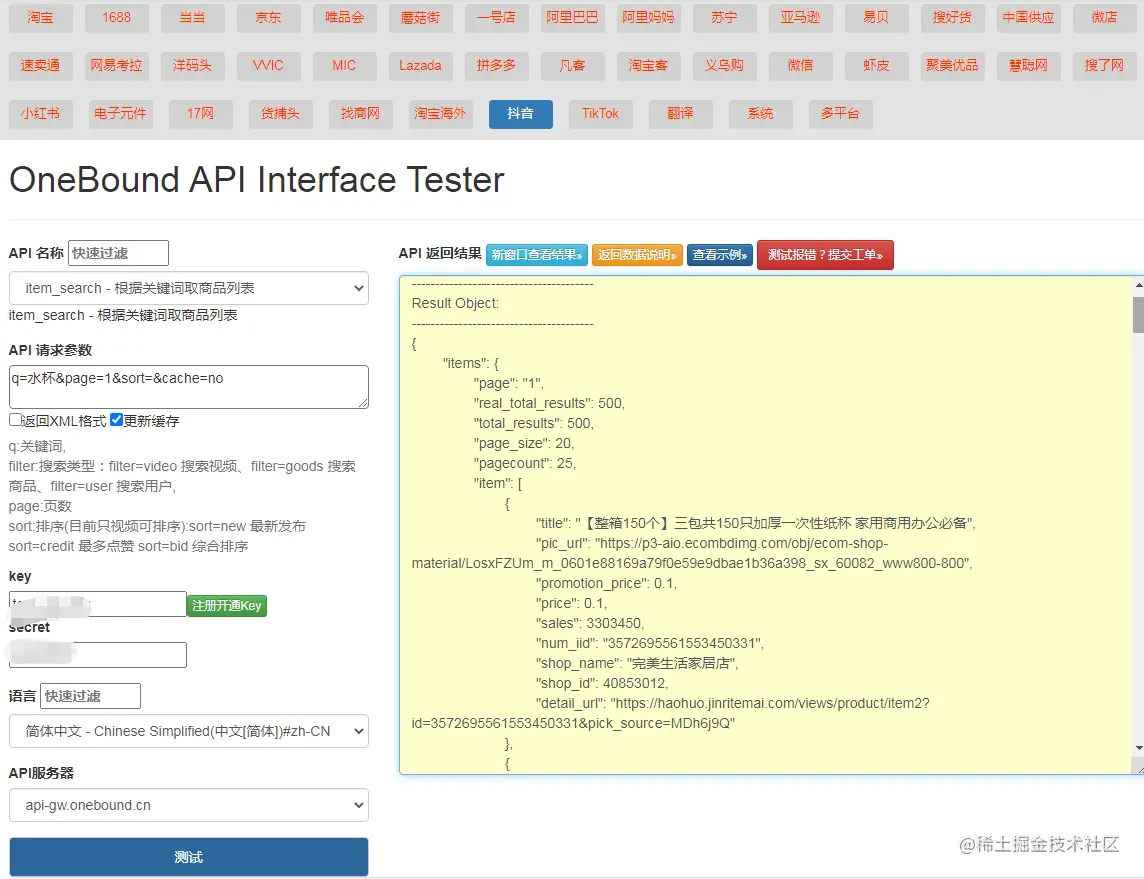Image resolution: width=1144 pixels, height=879 pixels.
Task: Open the 1688 platform tab
Action: [x=117, y=18]
